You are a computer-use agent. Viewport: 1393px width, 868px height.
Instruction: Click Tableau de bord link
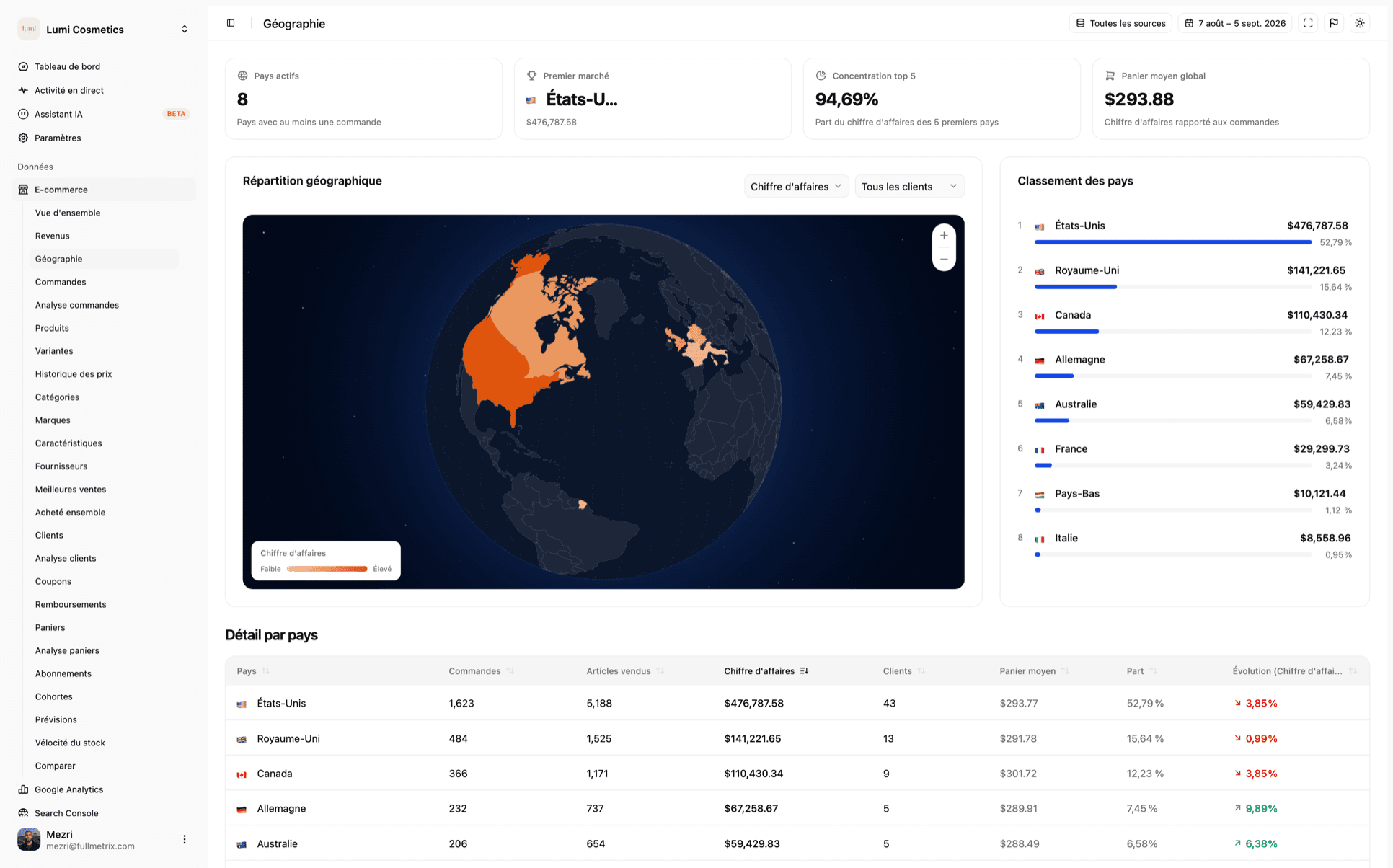click(x=67, y=66)
